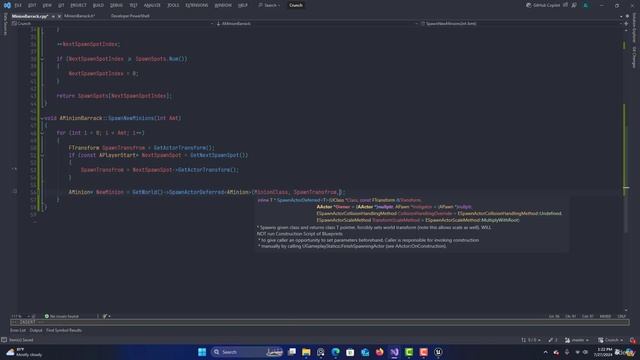Open Find Symbol Results tab
This screenshot has width=640, height=360.
pos(64,330)
